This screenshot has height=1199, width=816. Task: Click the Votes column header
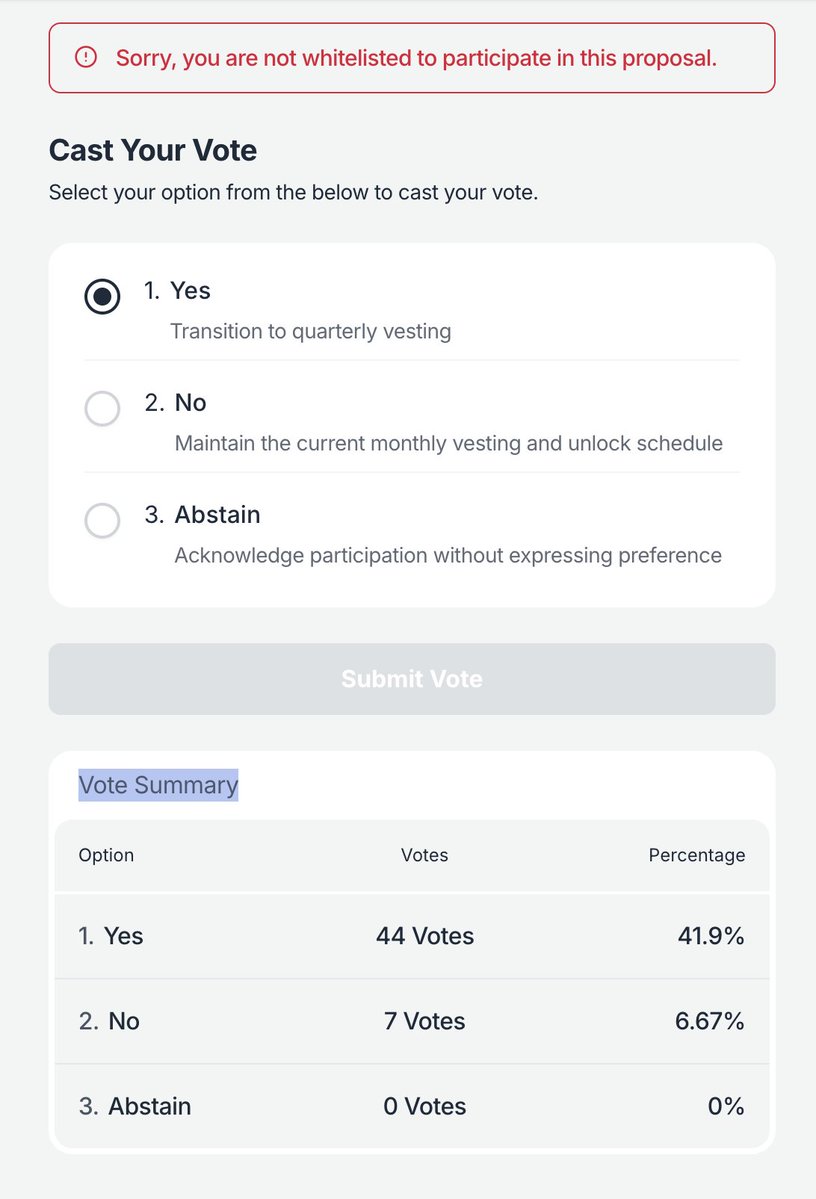[x=424, y=855]
